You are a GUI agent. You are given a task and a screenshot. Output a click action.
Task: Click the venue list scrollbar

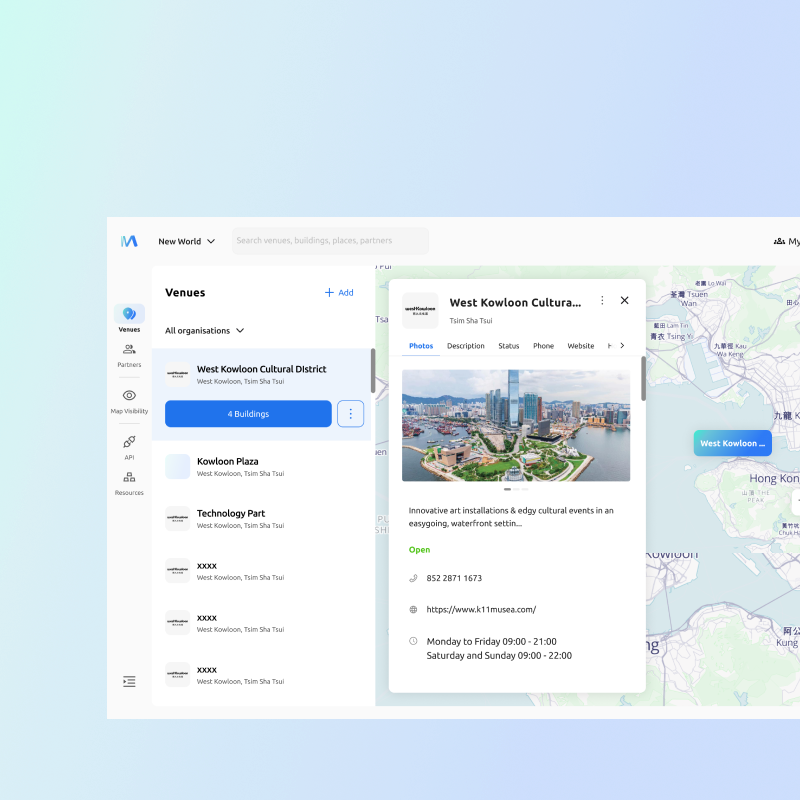click(x=373, y=371)
